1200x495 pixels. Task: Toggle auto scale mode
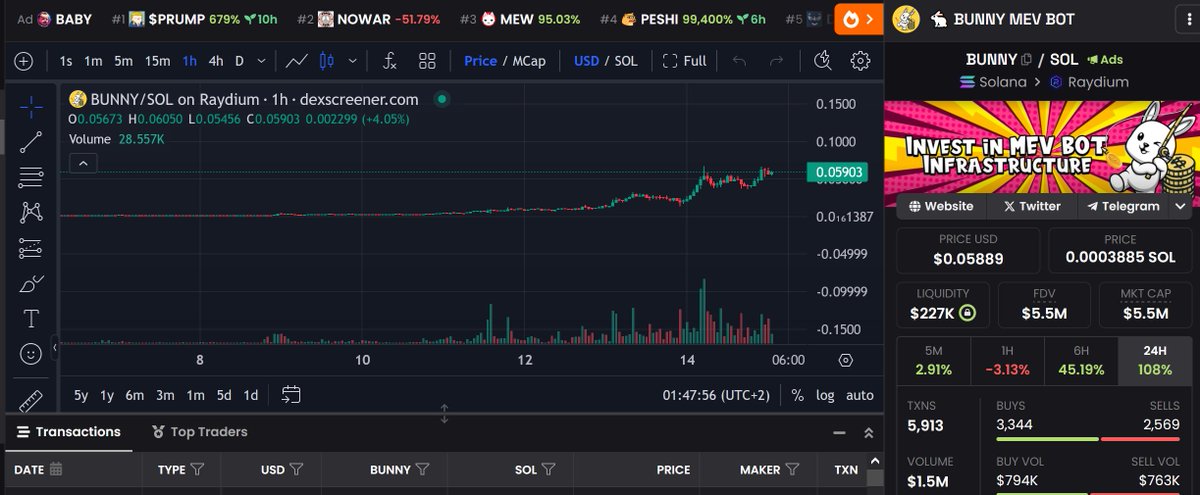(860, 395)
